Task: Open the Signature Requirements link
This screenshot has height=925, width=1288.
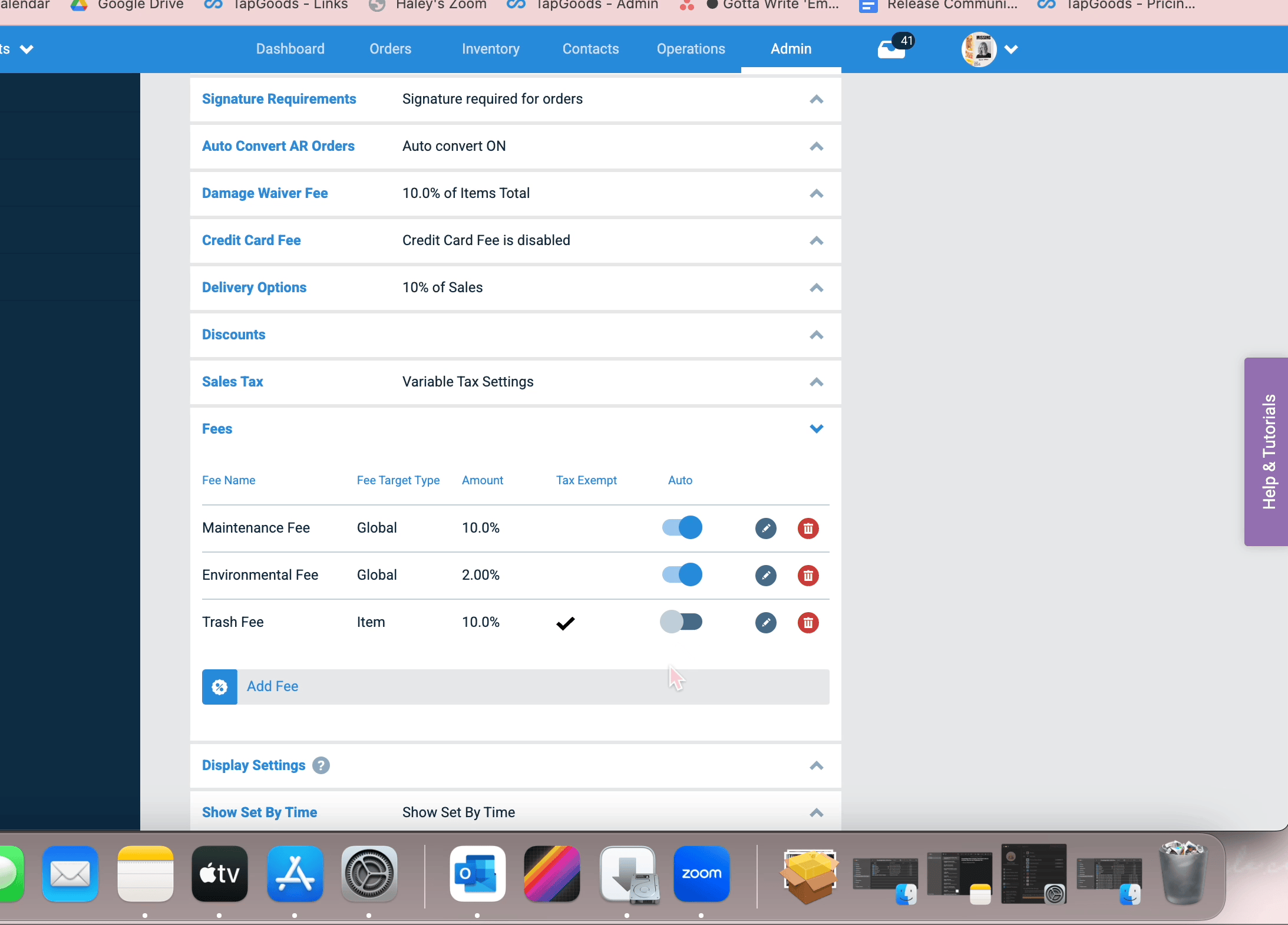Action: 279,99
